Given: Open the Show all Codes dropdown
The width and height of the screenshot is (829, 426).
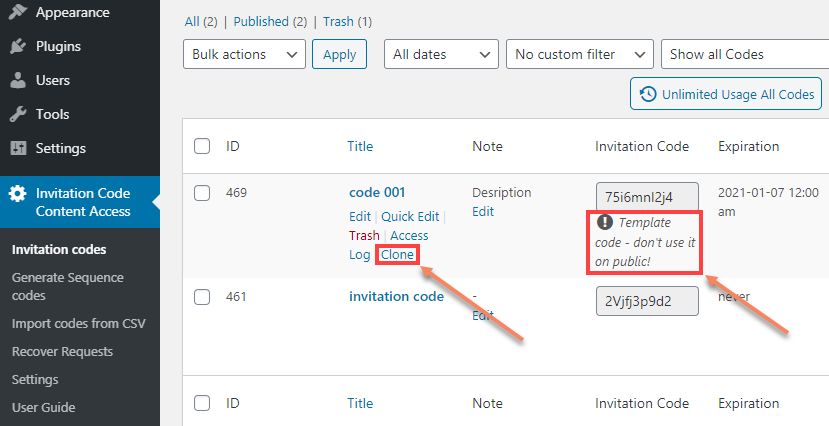Looking at the screenshot, I should click(x=745, y=54).
